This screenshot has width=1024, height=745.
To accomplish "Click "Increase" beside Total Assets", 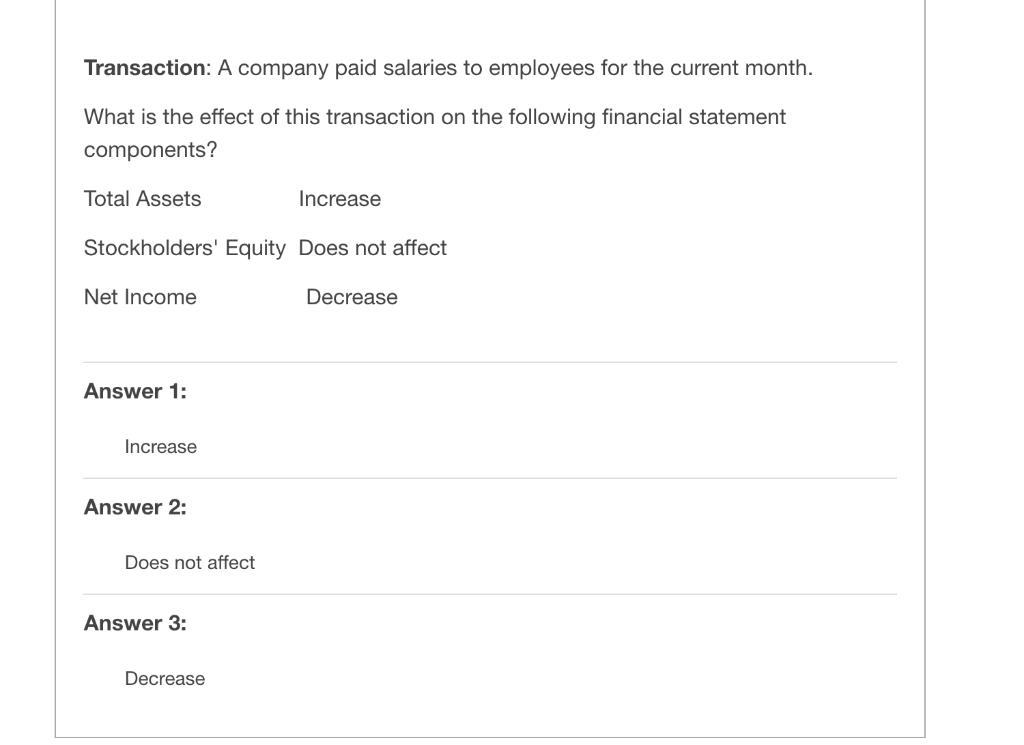I will [x=339, y=199].
